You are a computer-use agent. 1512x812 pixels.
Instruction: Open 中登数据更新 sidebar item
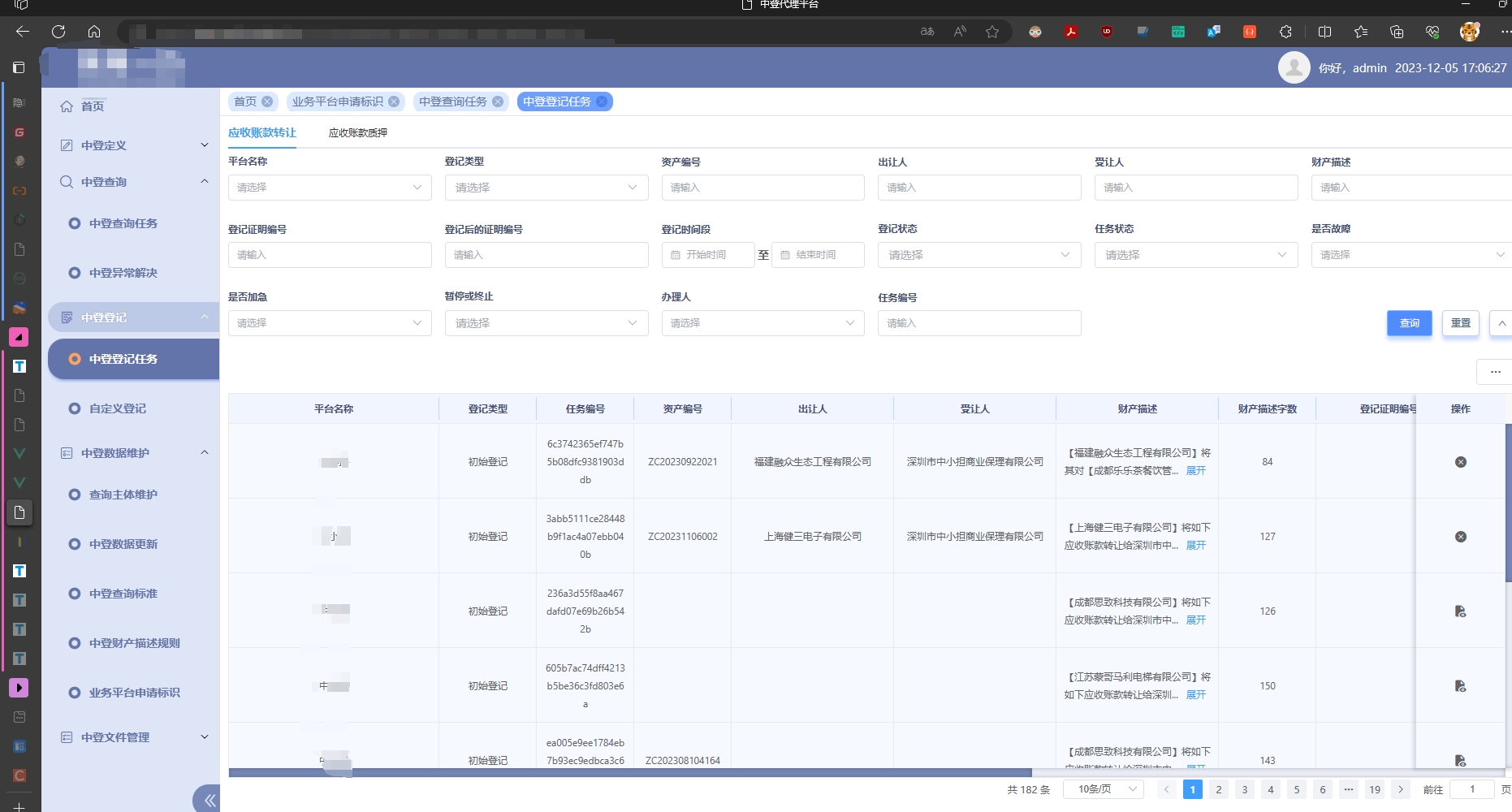point(123,544)
